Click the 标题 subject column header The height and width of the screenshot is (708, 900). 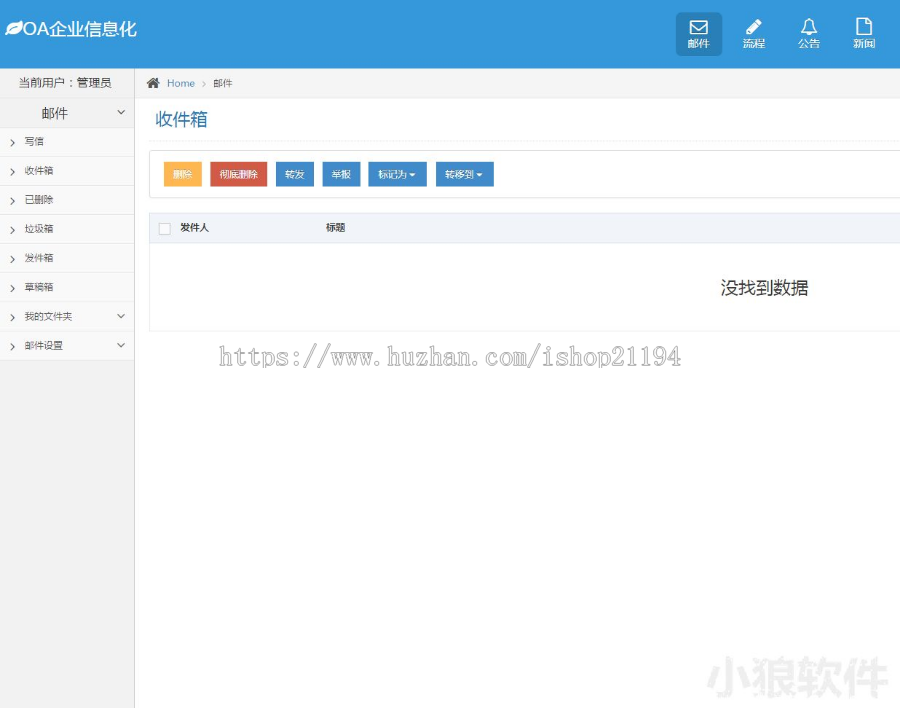pos(336,228)
